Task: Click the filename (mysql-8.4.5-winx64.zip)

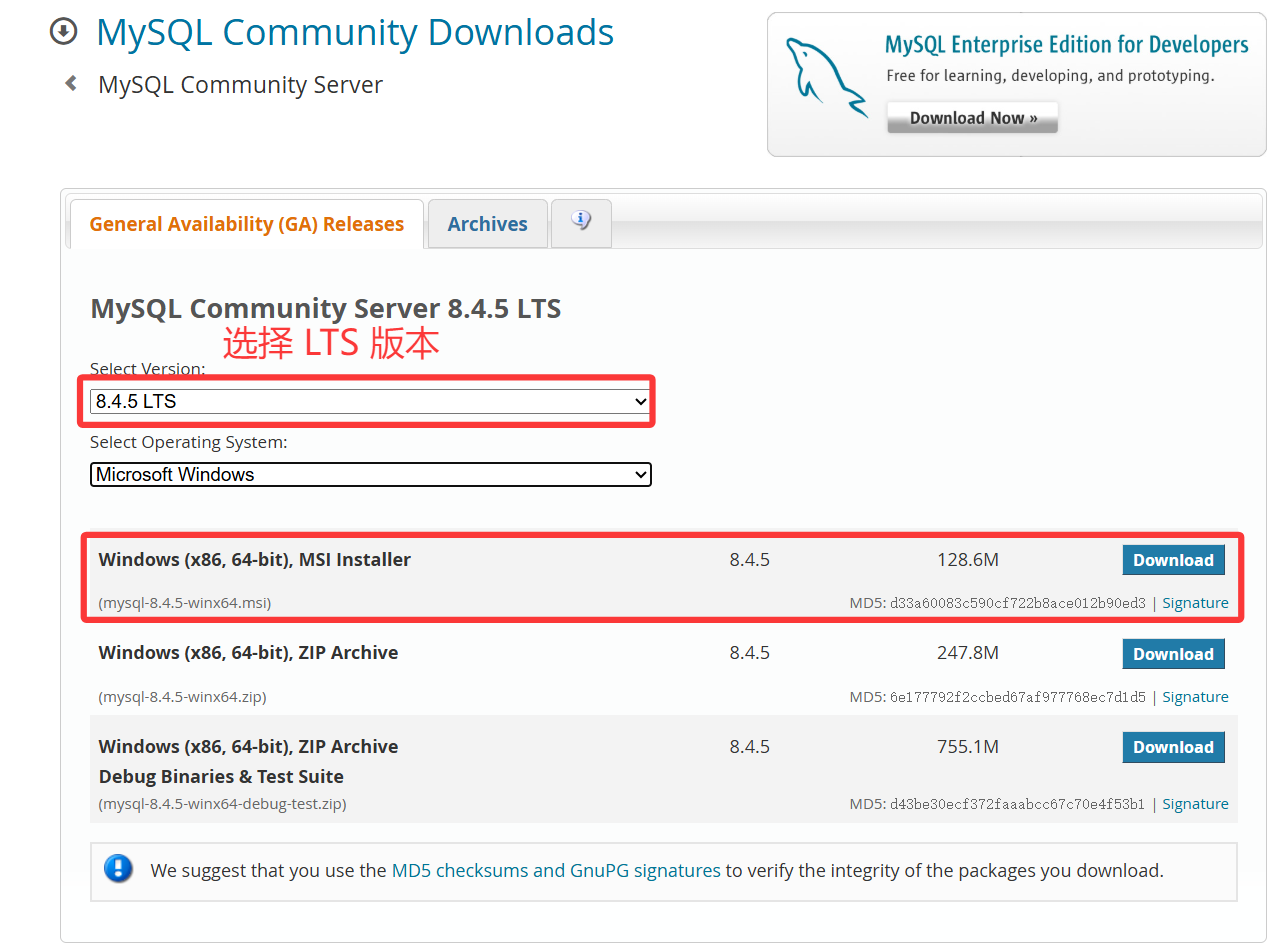Action: [182, 697]
